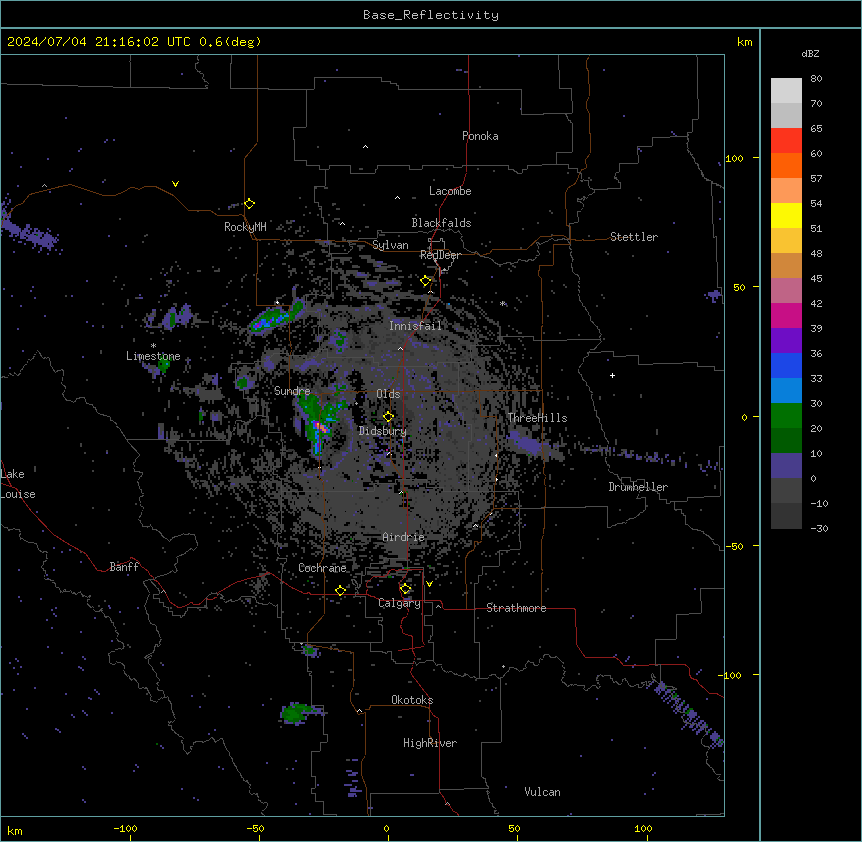Click the 80 value on dBZ legend

point(816,79)
